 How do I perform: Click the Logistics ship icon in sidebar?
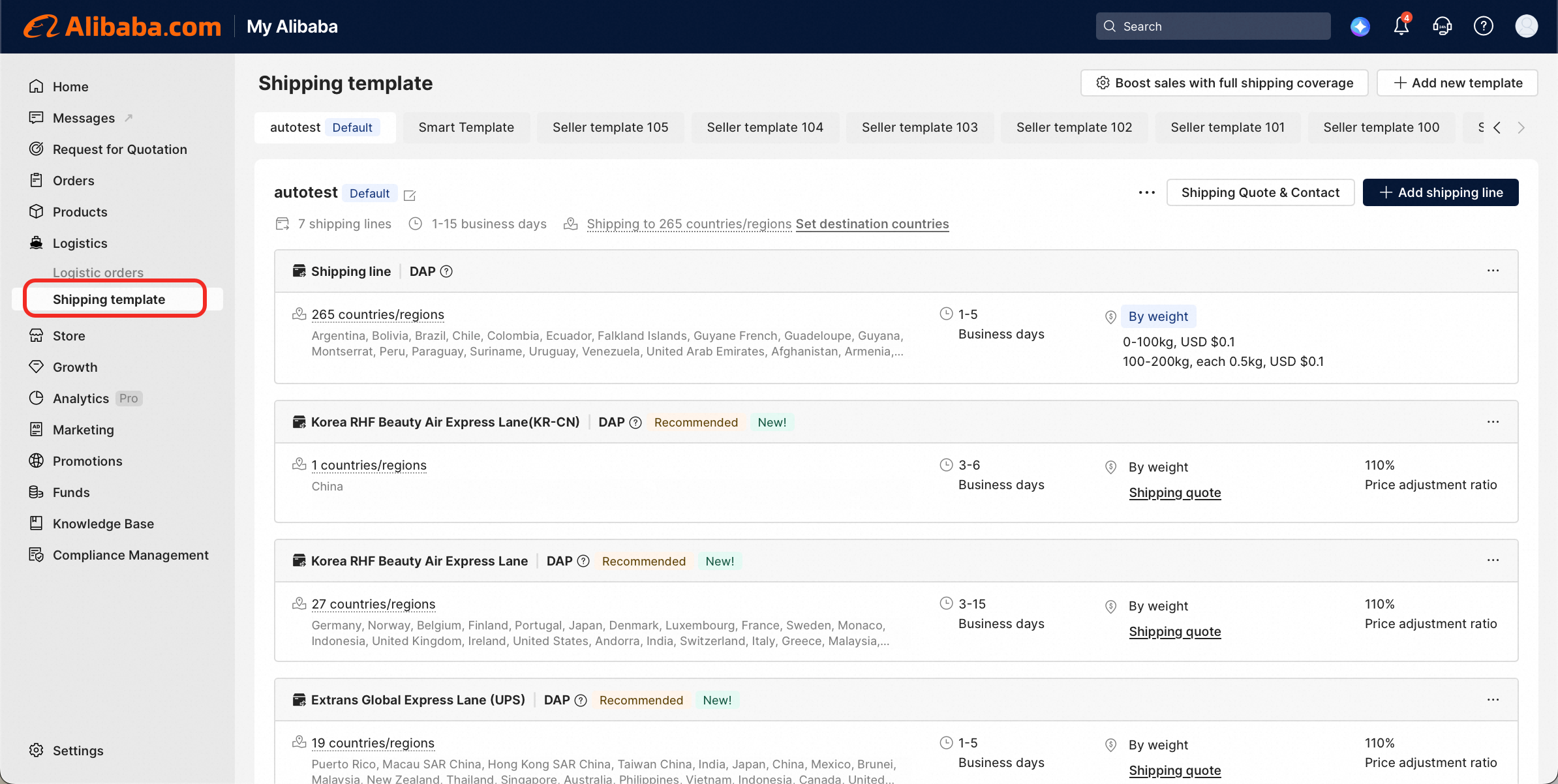(37, 243)
